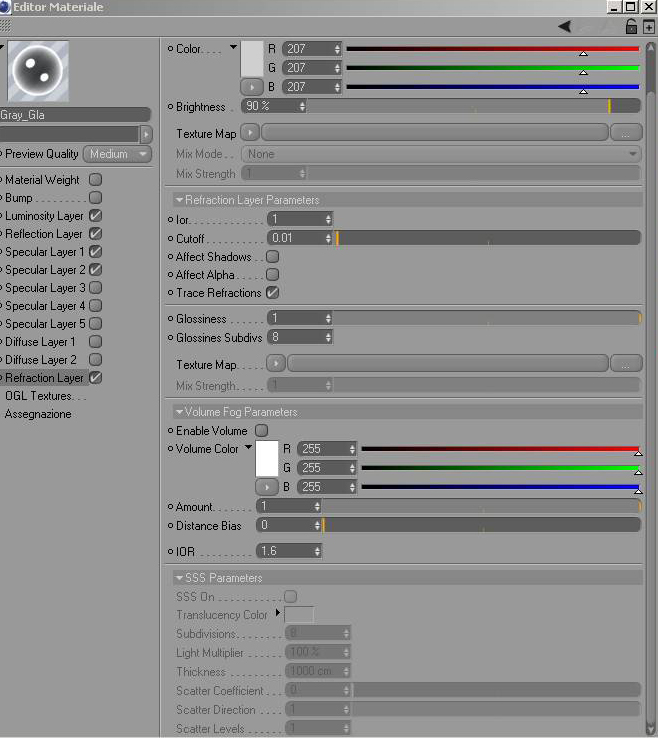
Task: Open Assegnazione section
Action: (x=38, y=414)
